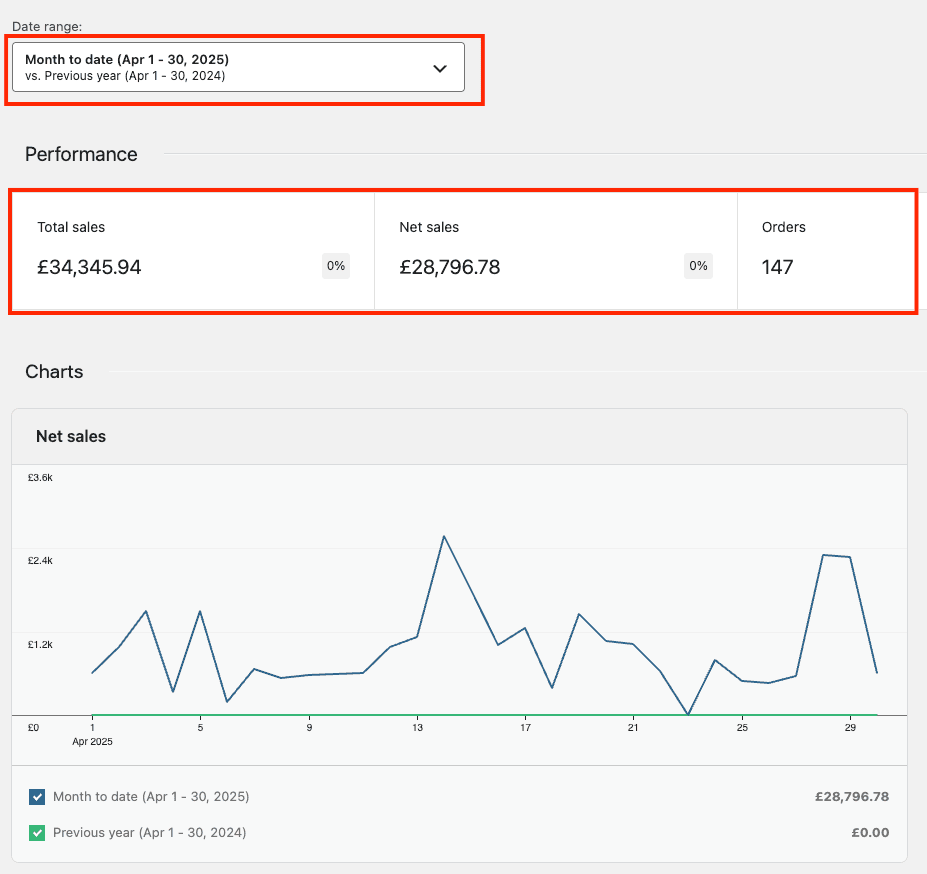Click the chart peak near April 28
Viewport: 927px width, 874px height.
pos(823,554)
